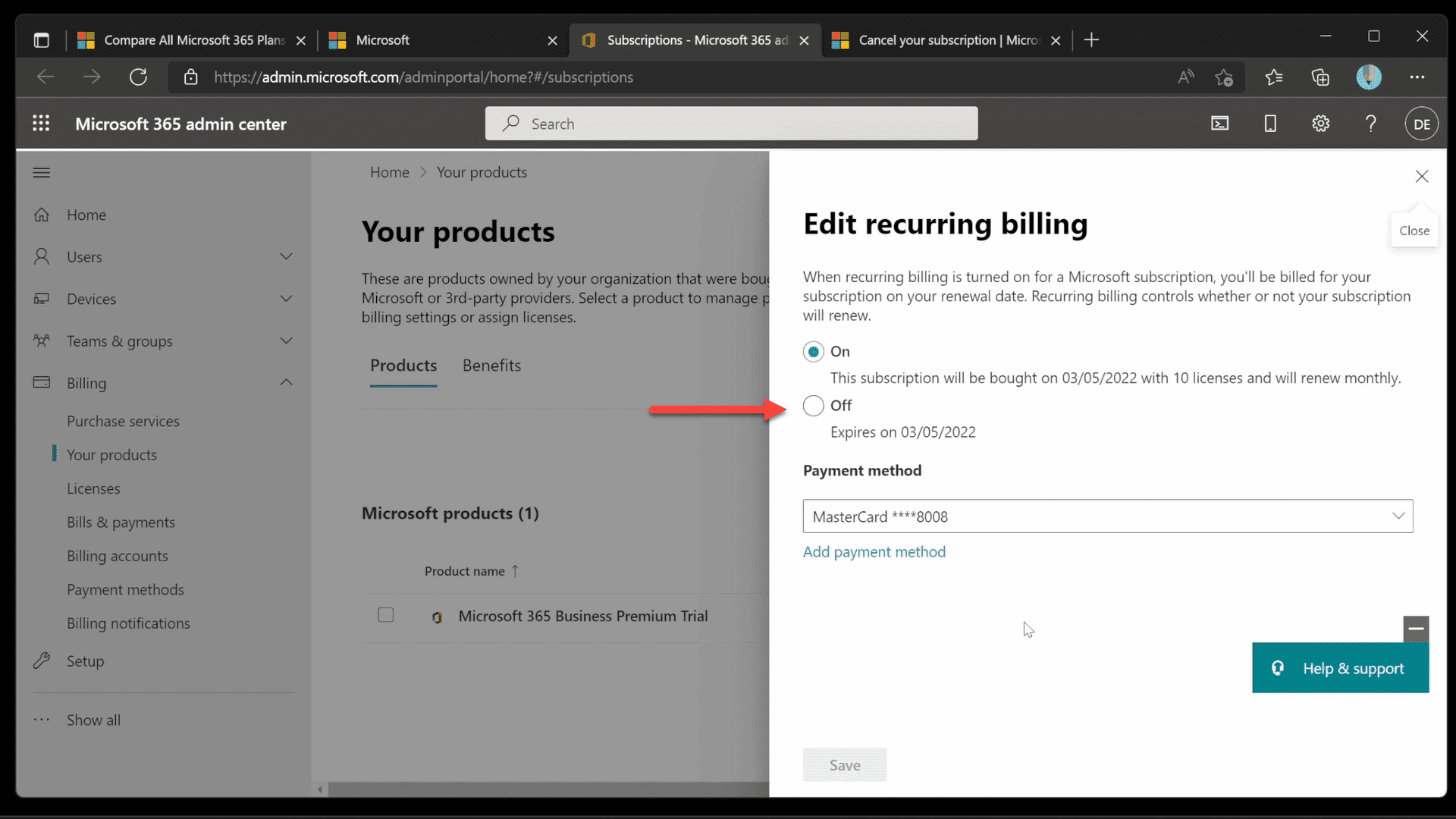Click the Billing card icon
Viewport: 1456px width, 819px height.
[x=42, y=382]
